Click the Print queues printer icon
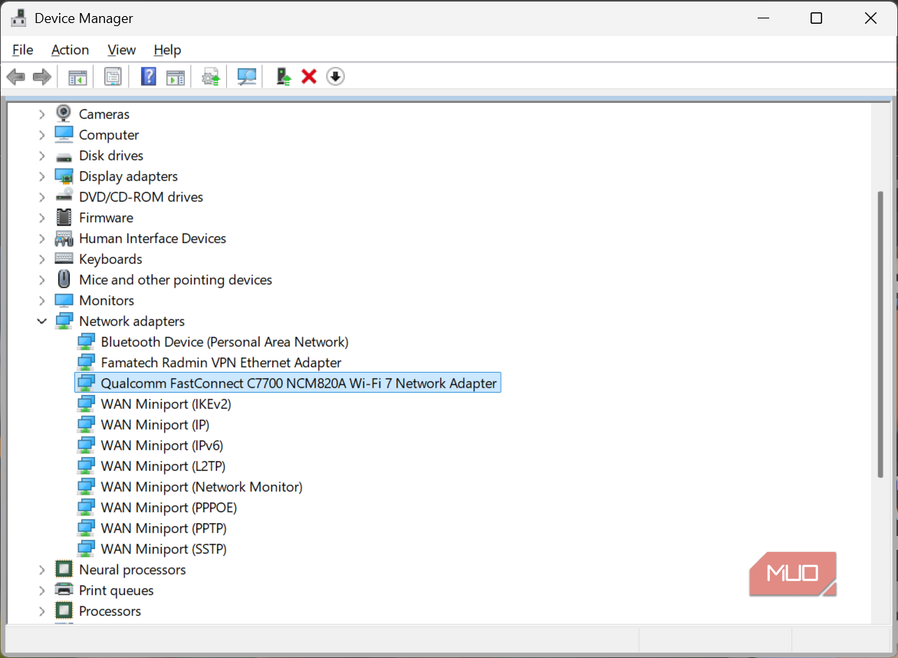 pyautogui.click(x=64, y=589)
